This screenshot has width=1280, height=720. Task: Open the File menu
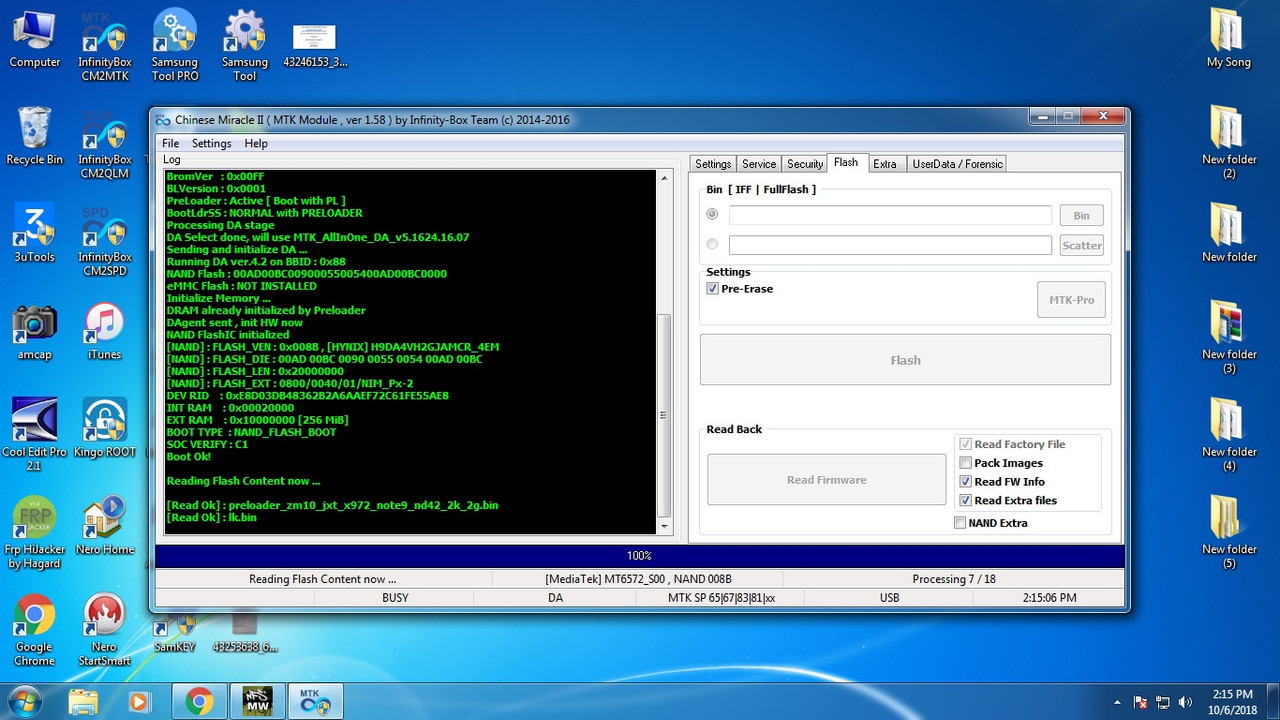pyautogui.click(x=171, y=144)
